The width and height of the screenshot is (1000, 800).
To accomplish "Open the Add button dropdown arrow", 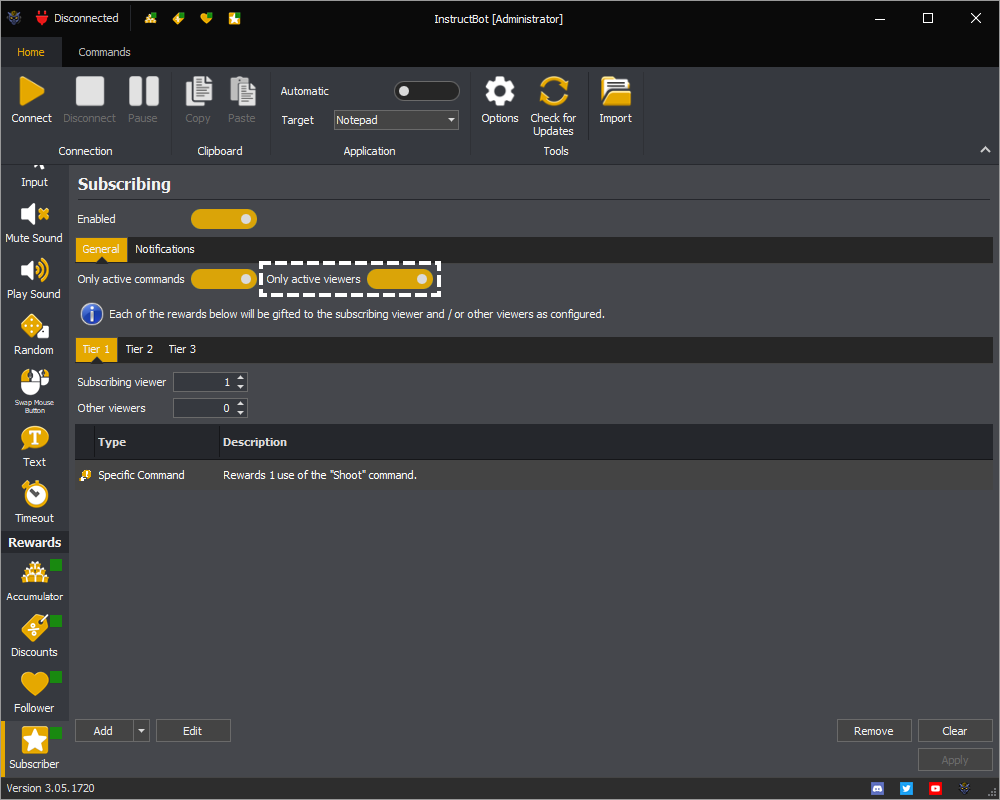I will coord(142,731).
